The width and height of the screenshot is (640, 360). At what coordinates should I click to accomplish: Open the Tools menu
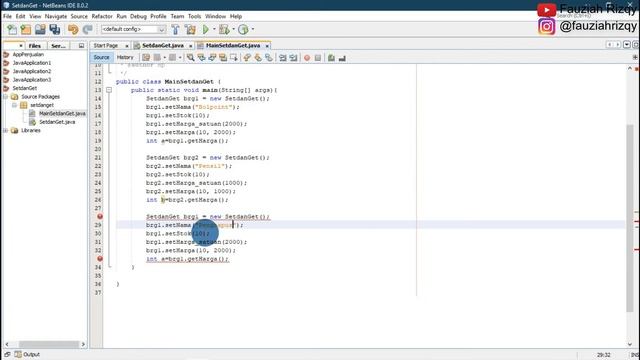coord(194,16)
